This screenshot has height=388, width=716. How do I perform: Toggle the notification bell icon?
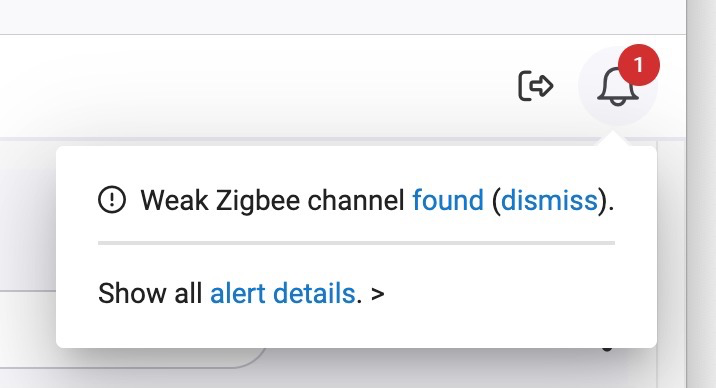pos(618,85)
